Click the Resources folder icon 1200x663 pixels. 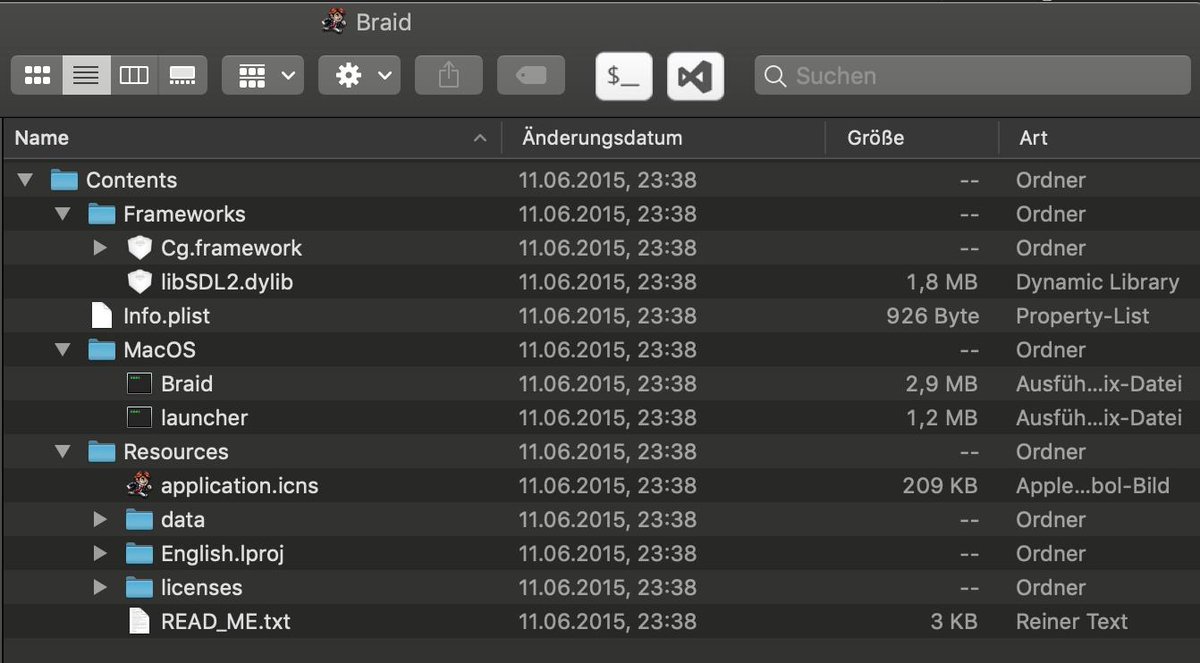tap(101, 452)
